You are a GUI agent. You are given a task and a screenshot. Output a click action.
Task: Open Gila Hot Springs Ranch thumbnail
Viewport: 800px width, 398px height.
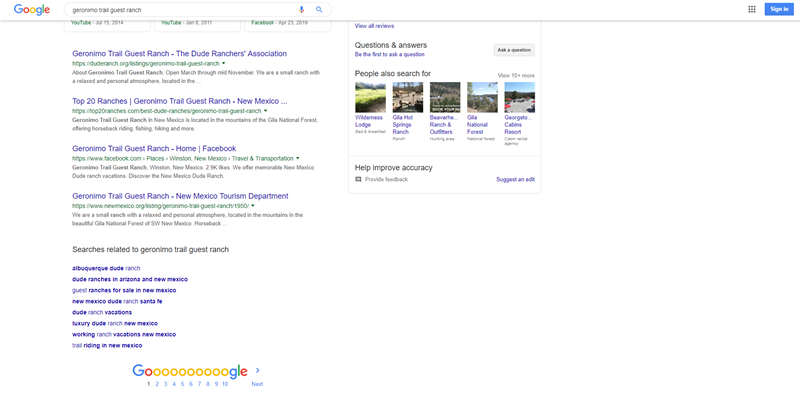(408, 97)
